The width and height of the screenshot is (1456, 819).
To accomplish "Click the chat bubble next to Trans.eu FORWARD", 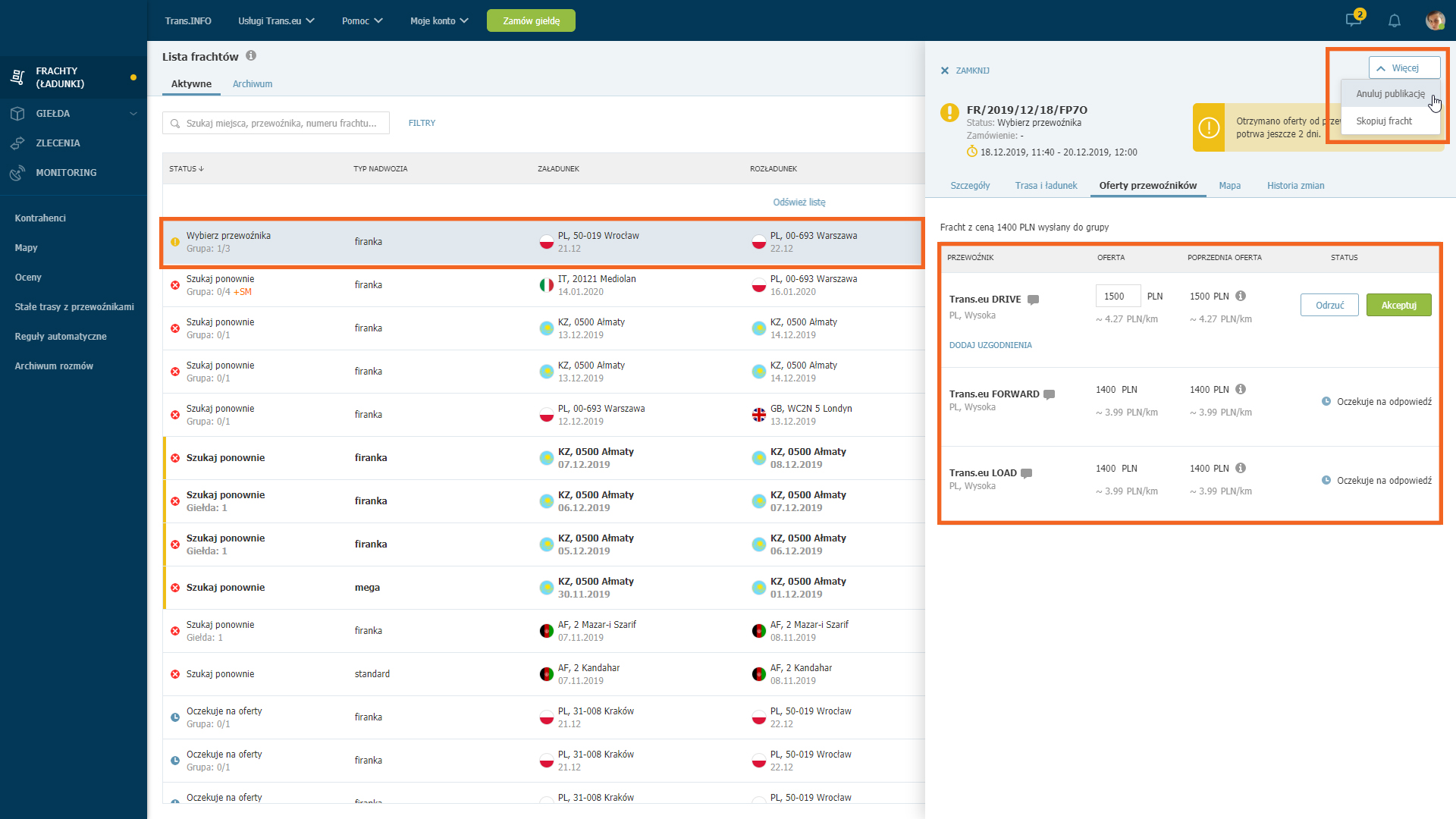I will click(x=1050, y=394).
